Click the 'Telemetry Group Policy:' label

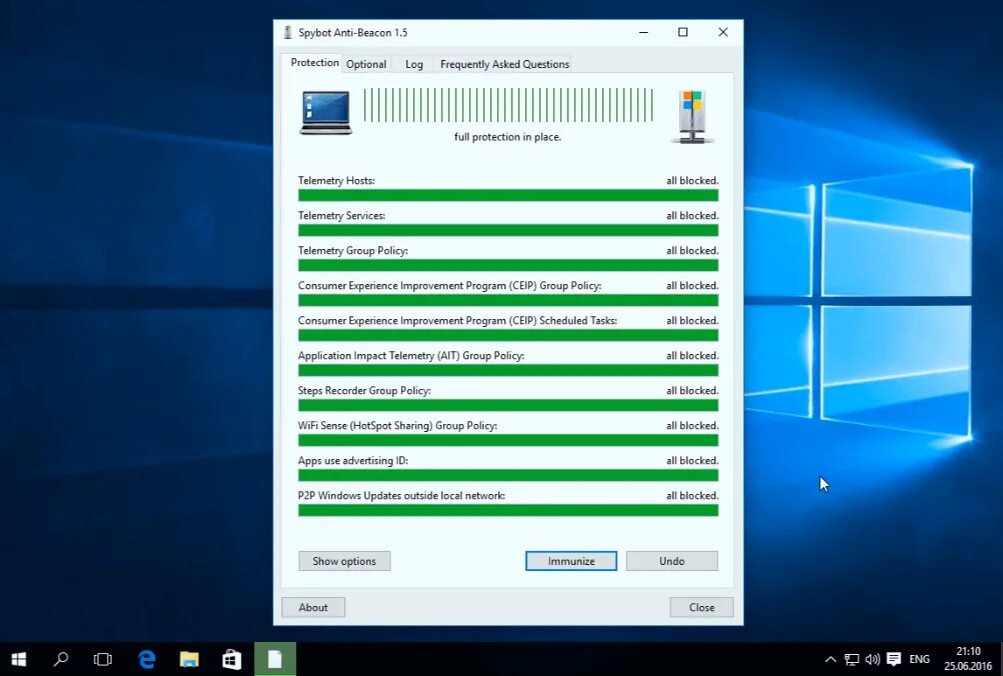353,251
